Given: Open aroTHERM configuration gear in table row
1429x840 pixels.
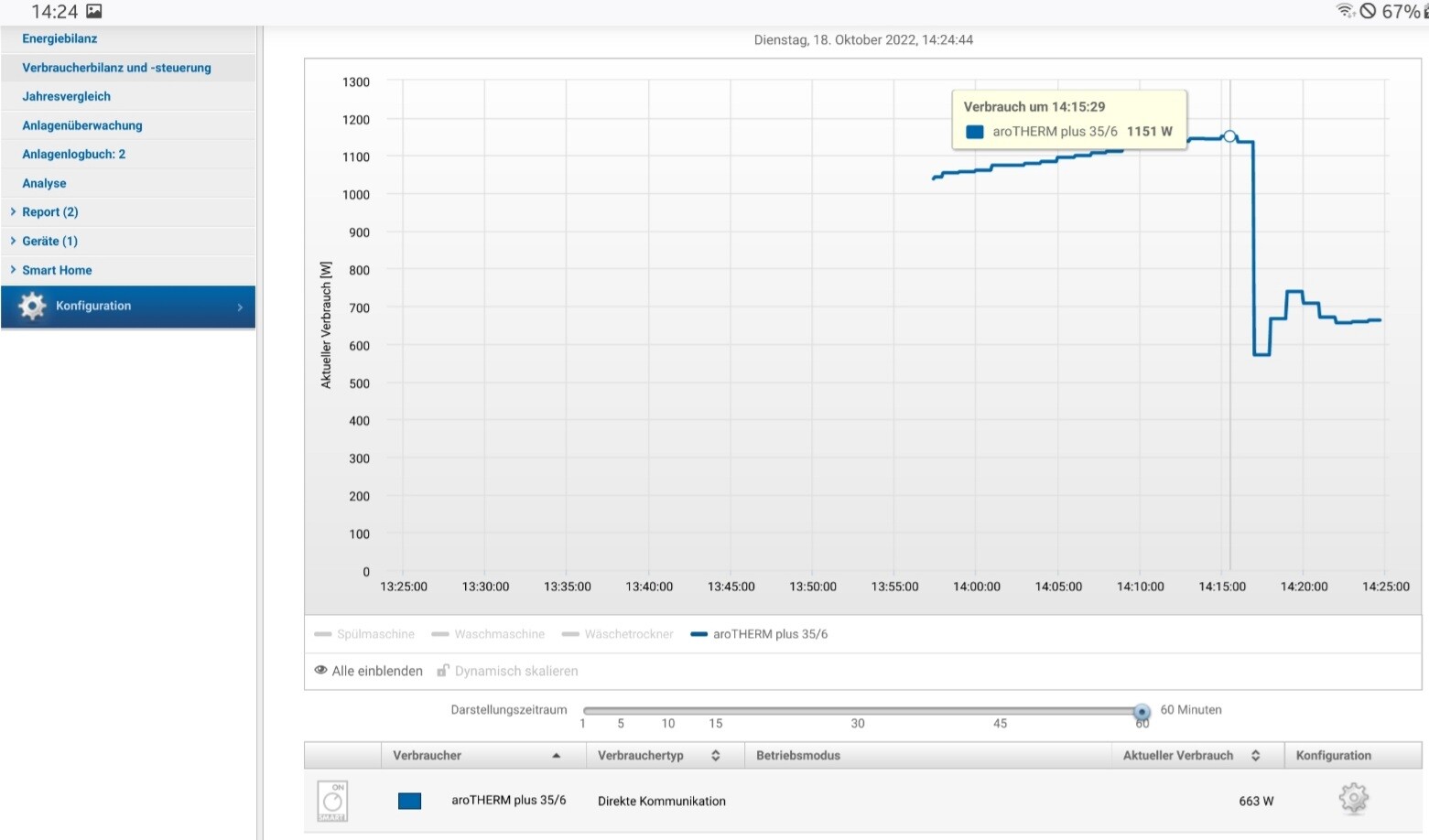Looking at the screenshot, I should pos(1353,799).
